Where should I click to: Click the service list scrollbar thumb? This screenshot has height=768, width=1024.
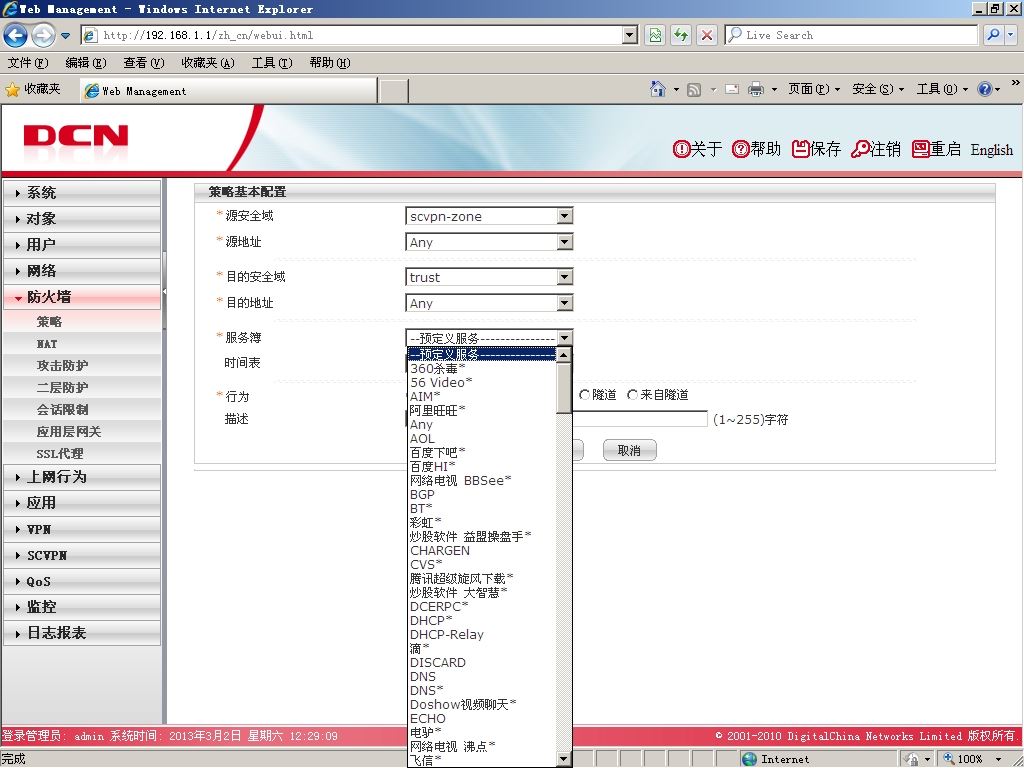click(x=564, y=388)
